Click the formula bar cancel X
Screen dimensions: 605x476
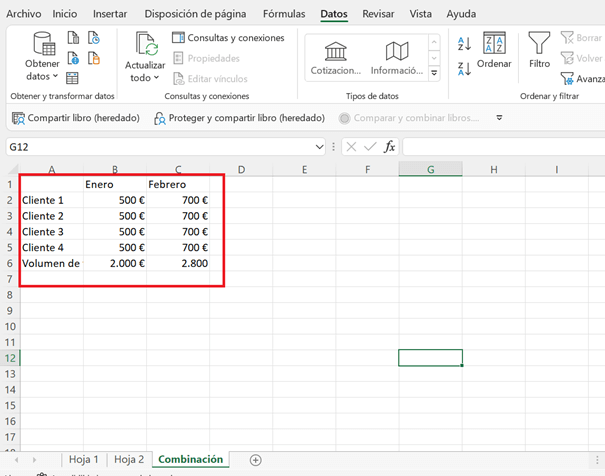pyautogui.click(x=351, y=147)
